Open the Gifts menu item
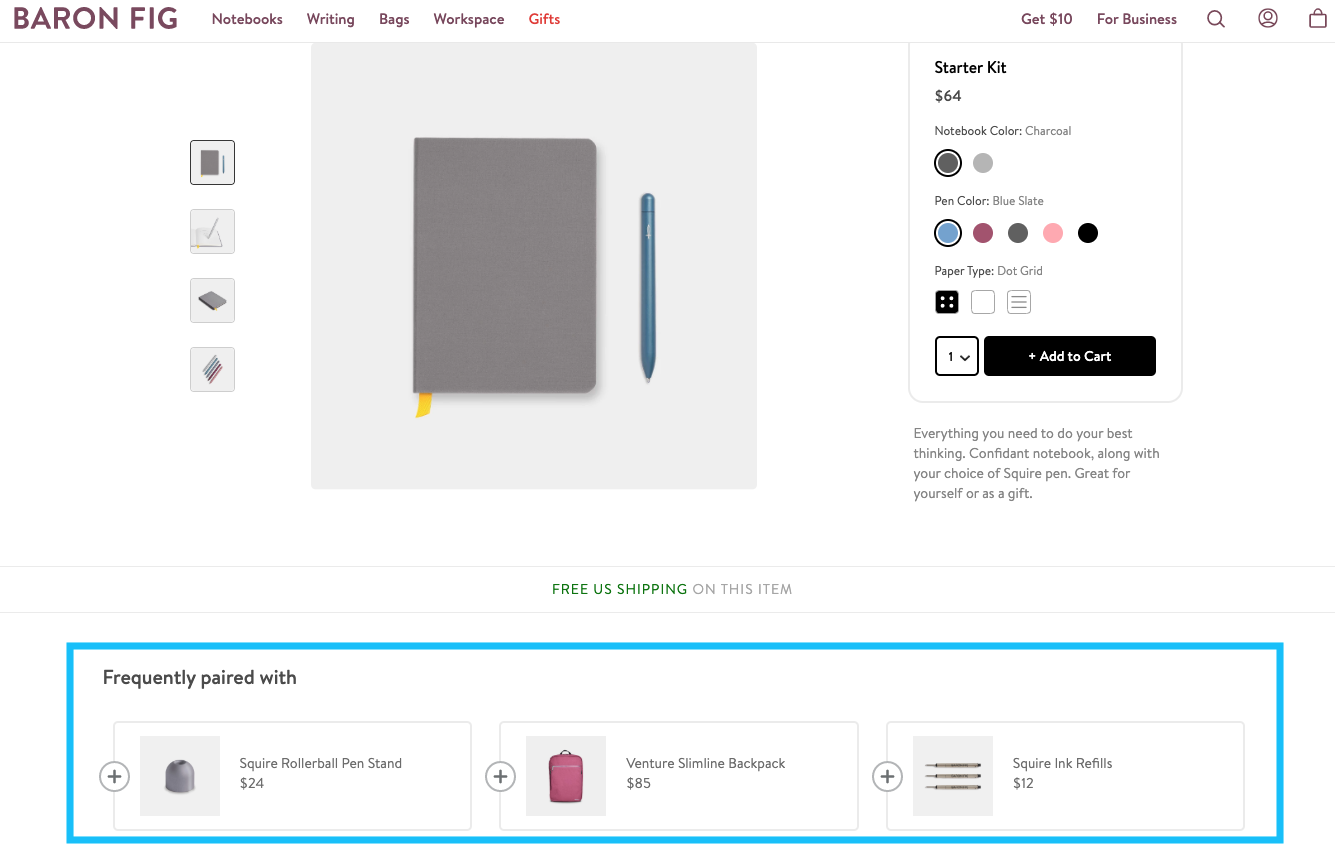Screen dimensions: 1335x847 point(544,19)
